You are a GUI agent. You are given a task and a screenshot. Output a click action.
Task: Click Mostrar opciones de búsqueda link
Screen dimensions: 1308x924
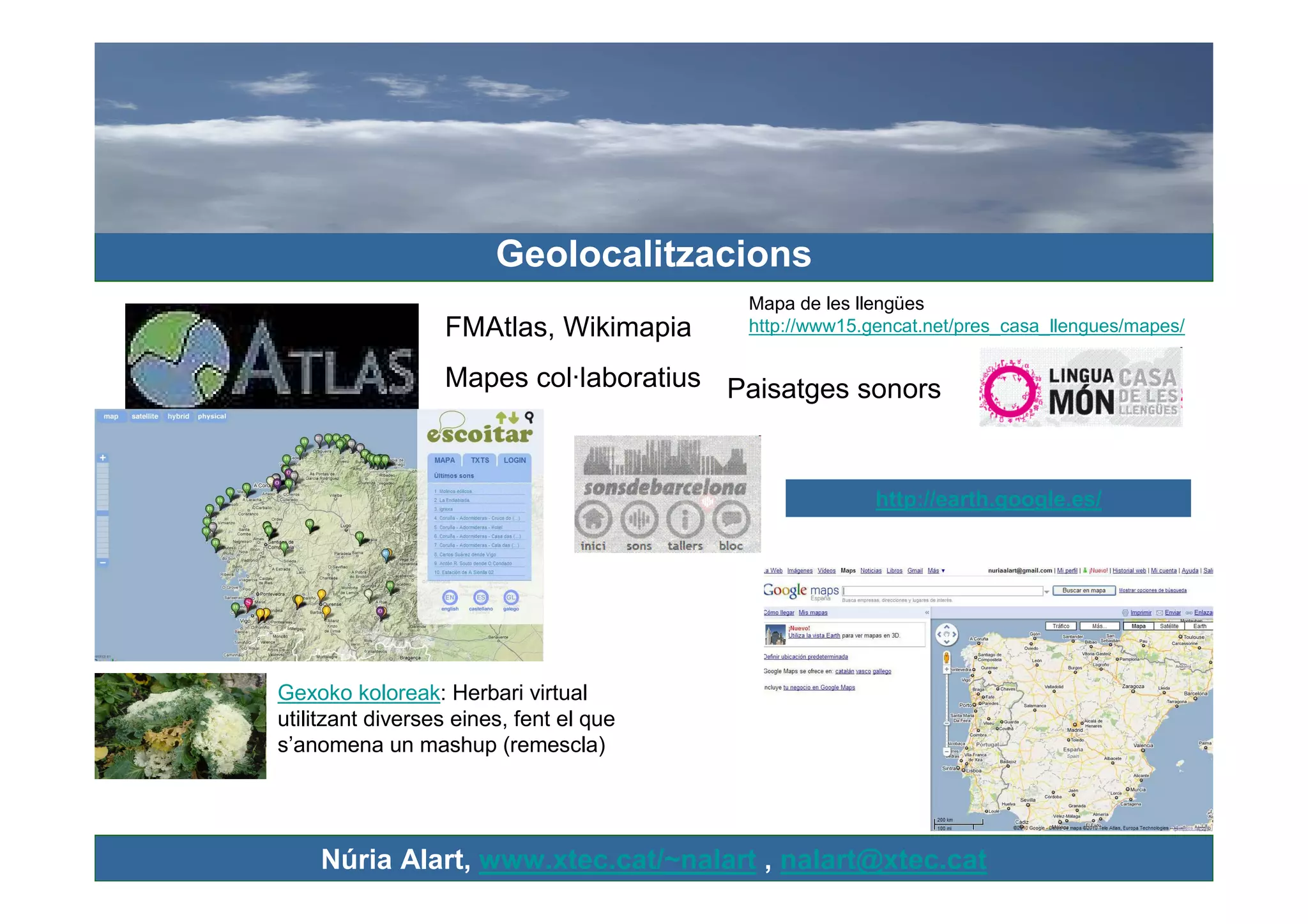(1153, 591)
